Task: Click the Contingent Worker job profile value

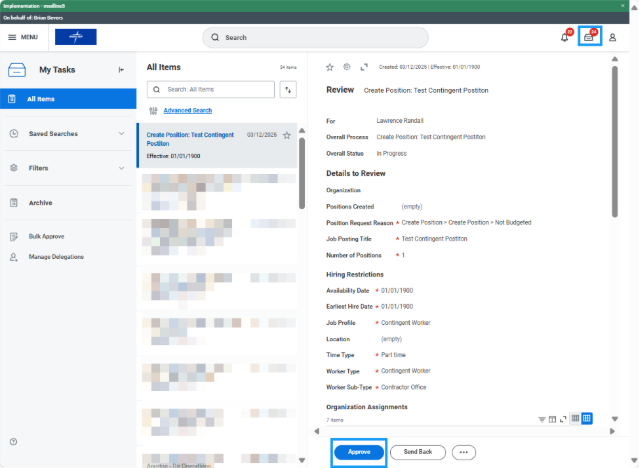Action: click(x=405, y=323)
